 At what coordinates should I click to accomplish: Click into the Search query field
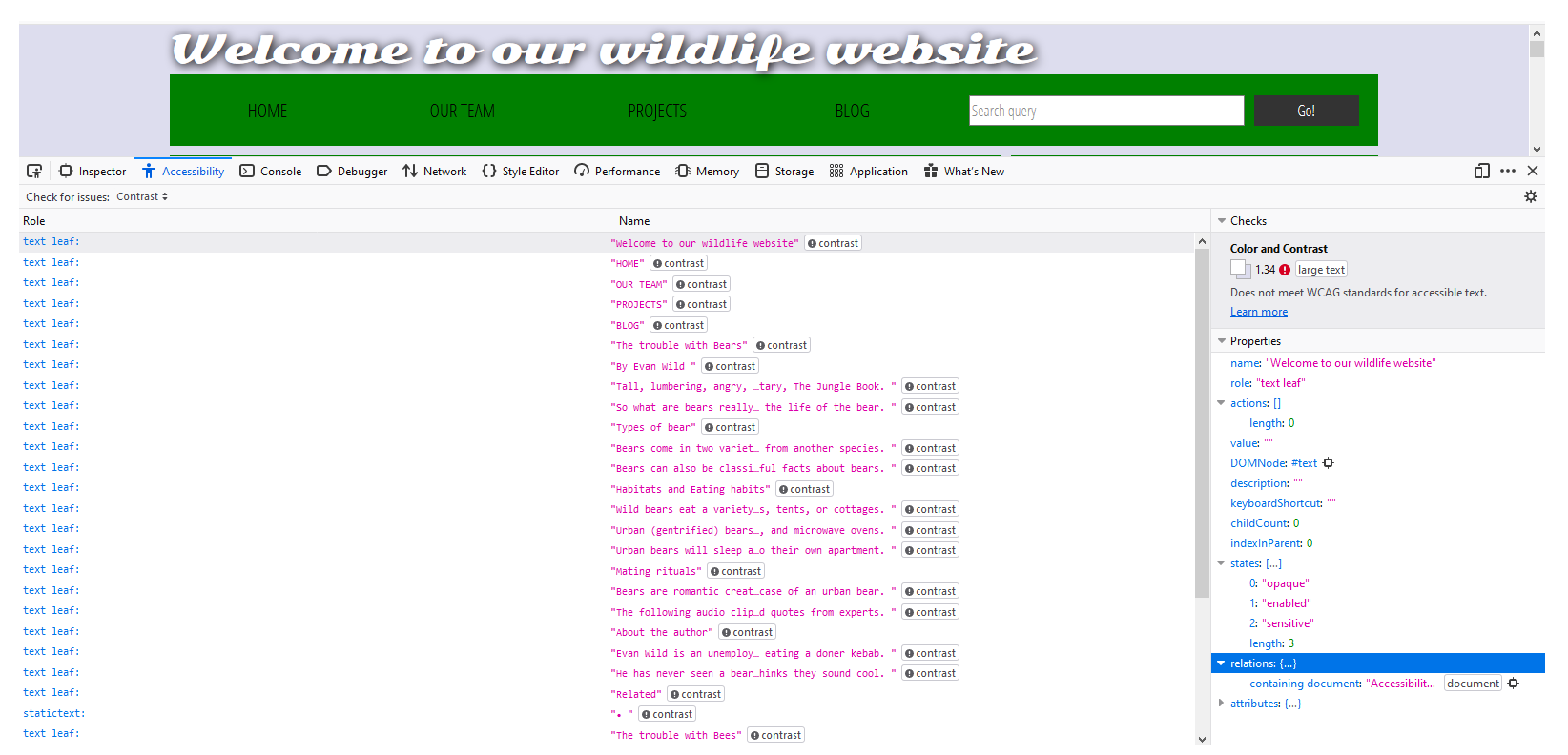coord(1105,111)
